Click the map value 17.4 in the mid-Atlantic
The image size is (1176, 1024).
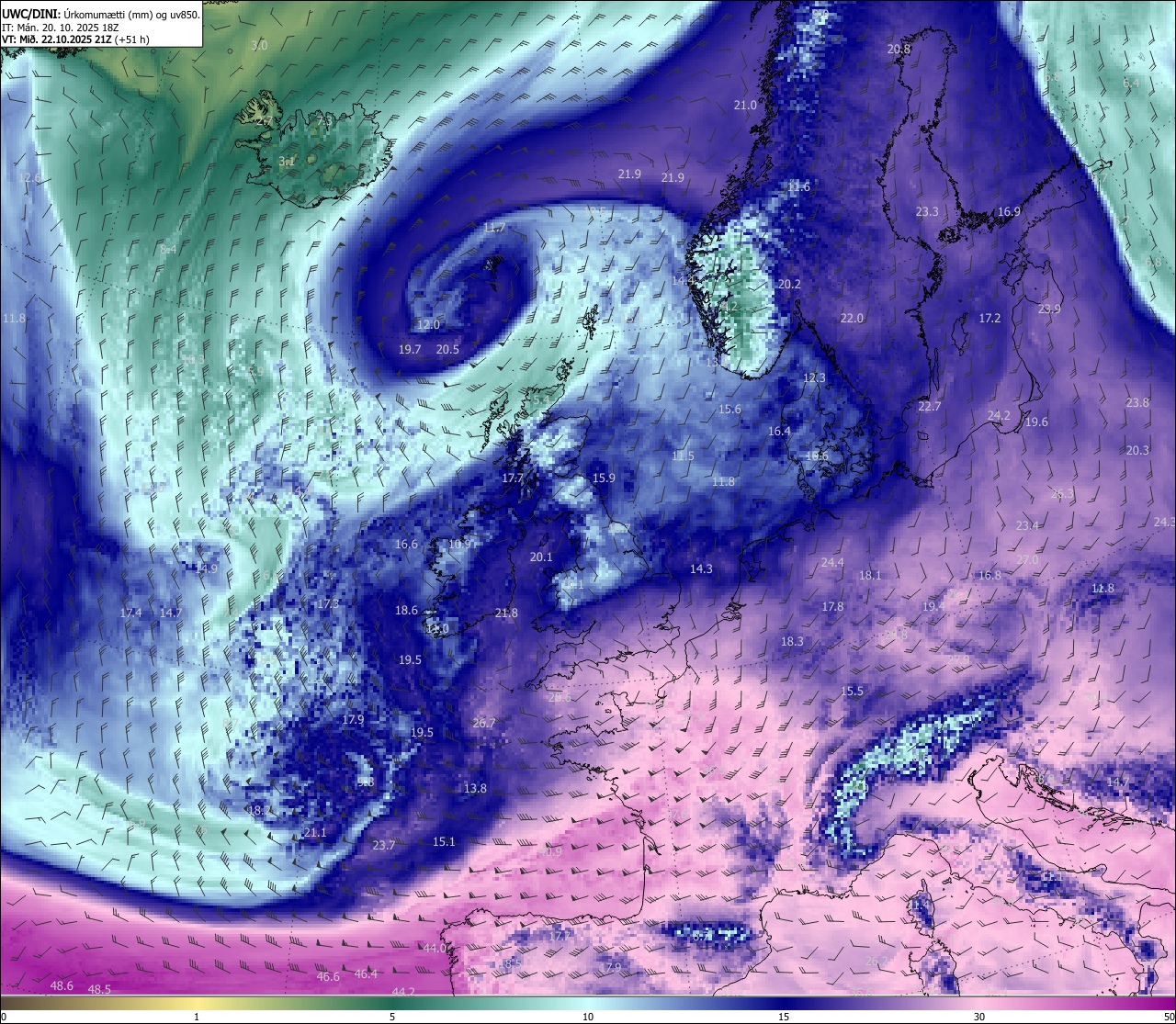click(x=130, y=613)
